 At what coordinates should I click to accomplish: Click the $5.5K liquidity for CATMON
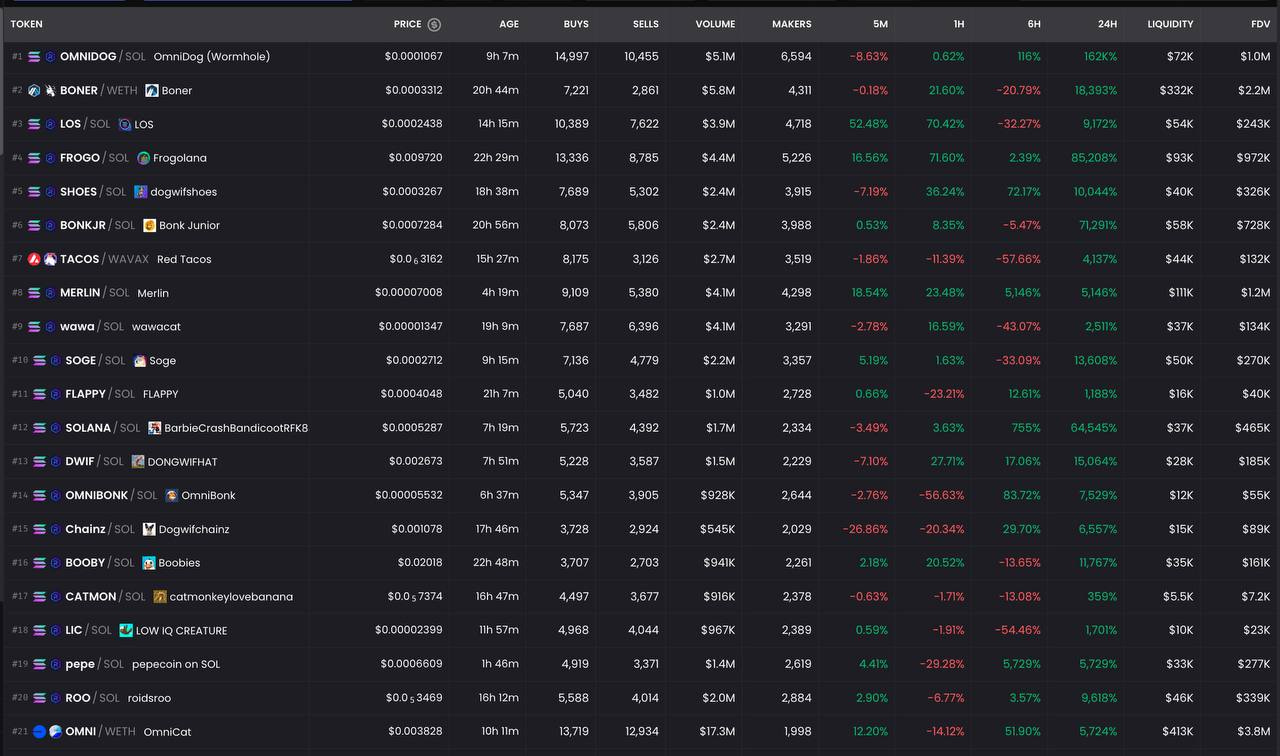click(1178, 597)
